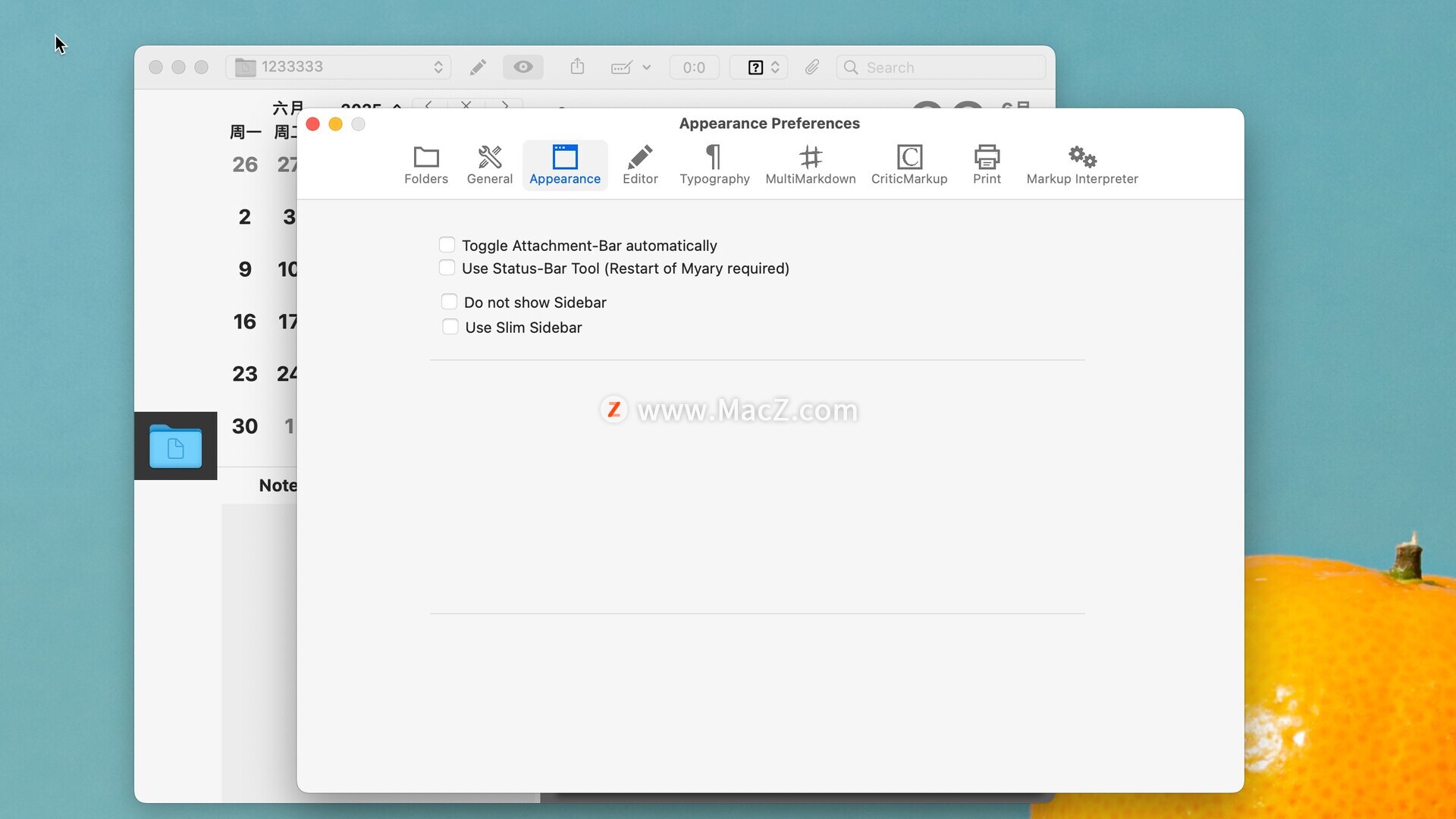The width and height of the screenshot is (1456, 819).
Task: Select day 16 in the calendar
Action: [x=245, y=322]
